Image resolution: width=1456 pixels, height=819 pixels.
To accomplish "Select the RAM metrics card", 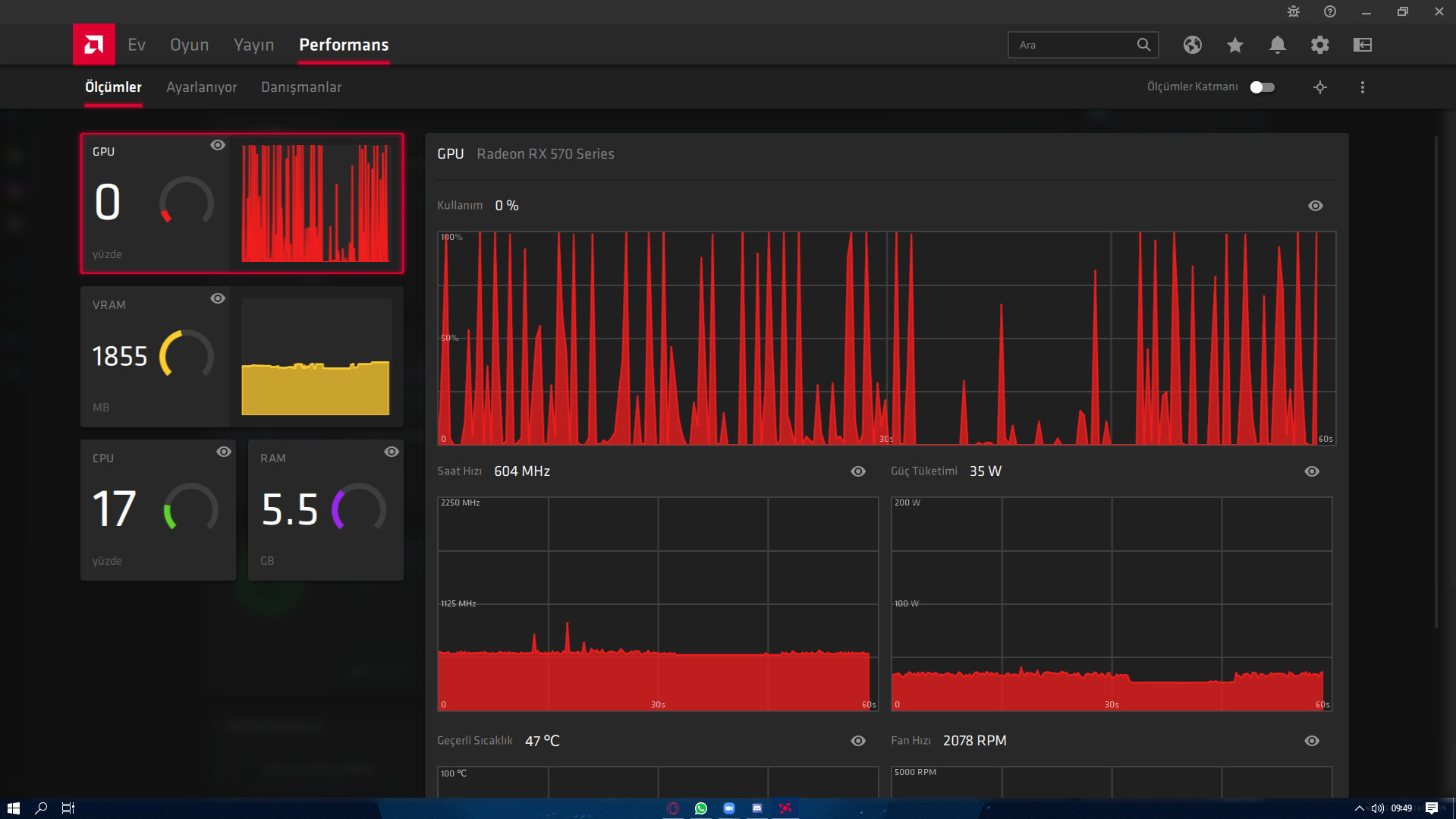I will pyautogui.click(x=325, y=510).
